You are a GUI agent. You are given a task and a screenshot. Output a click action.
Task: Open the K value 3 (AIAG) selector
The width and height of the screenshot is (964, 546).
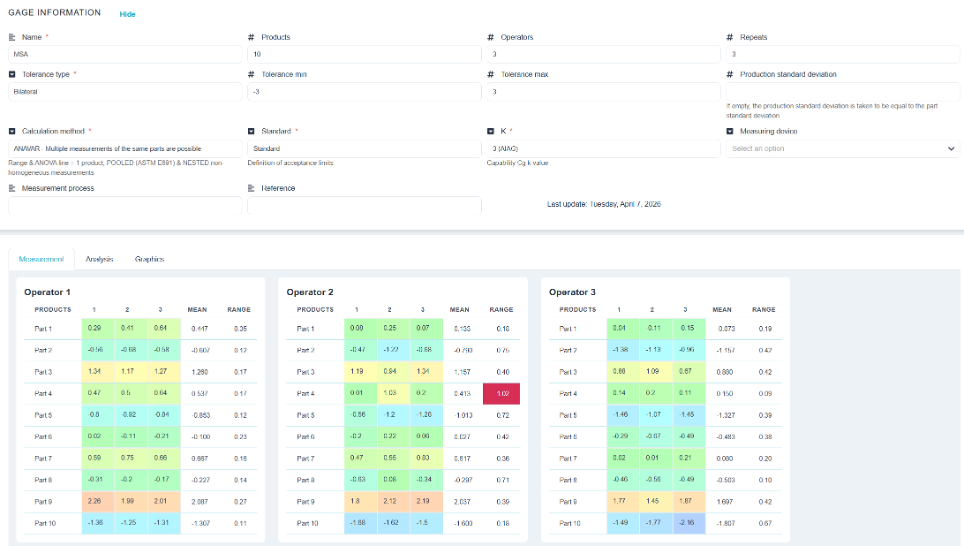tap(603, 149)
